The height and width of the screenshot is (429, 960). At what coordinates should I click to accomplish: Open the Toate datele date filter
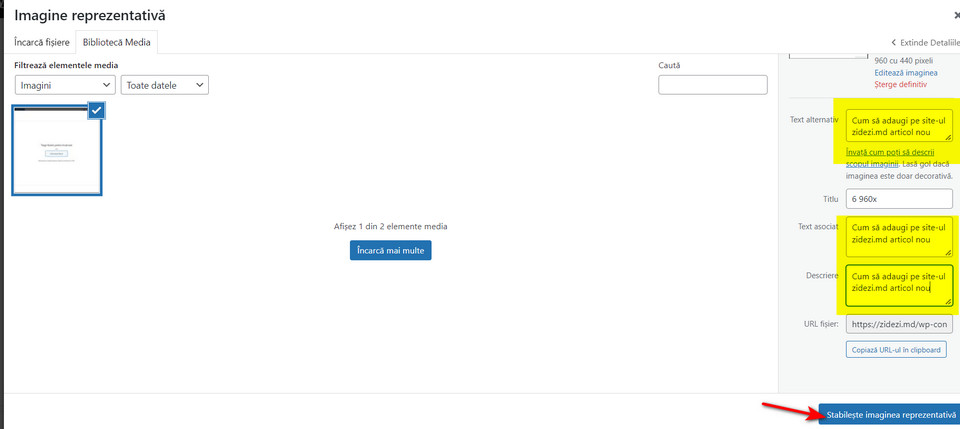point(164,86)
